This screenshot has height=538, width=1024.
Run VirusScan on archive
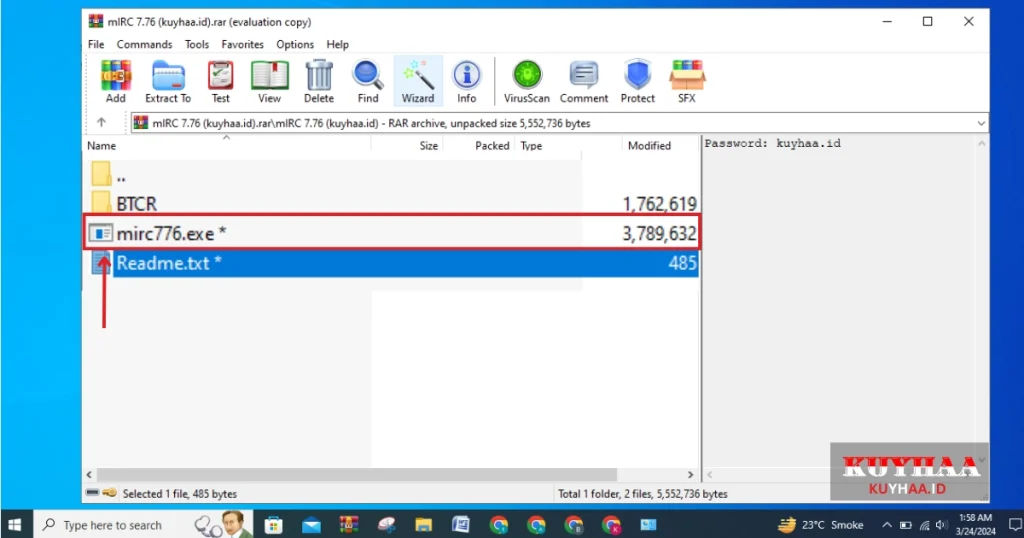(527, 82)
